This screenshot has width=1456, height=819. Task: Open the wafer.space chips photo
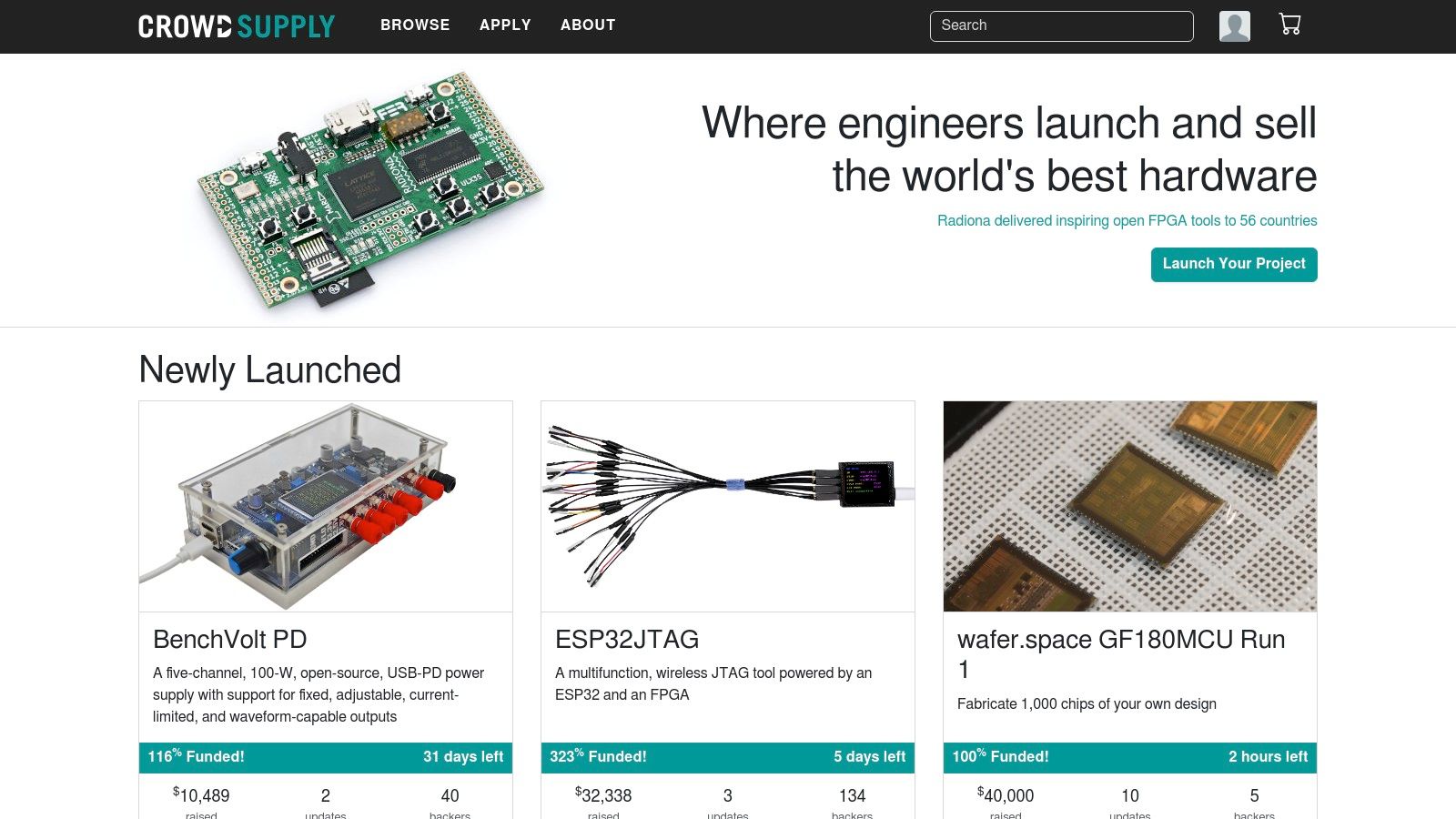click(x=1130, y=506)
